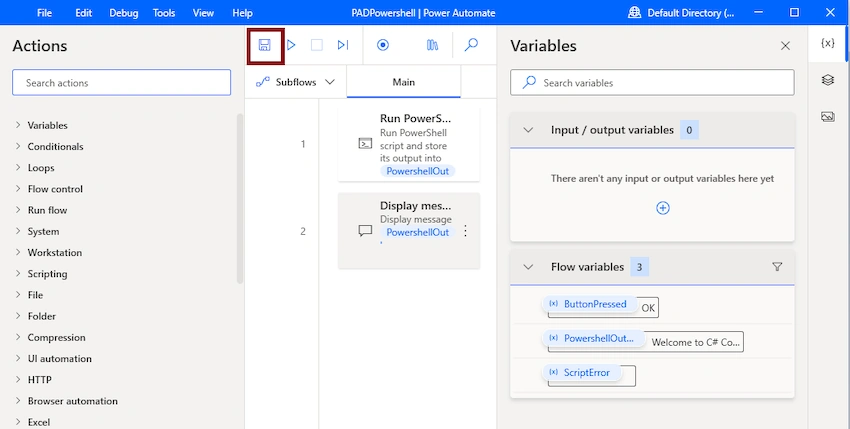
Task: Collapse the Flow variables section
Action: 528,267
